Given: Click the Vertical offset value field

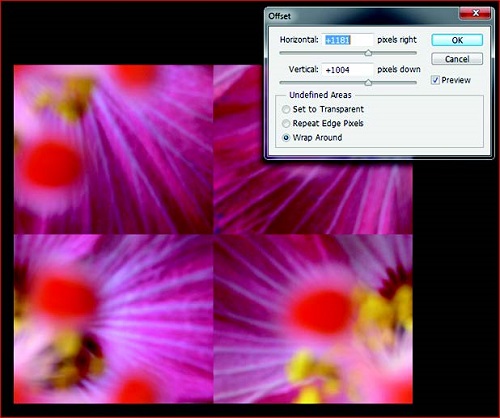Looking at the screenshot, I should click(x=348, y=70).
